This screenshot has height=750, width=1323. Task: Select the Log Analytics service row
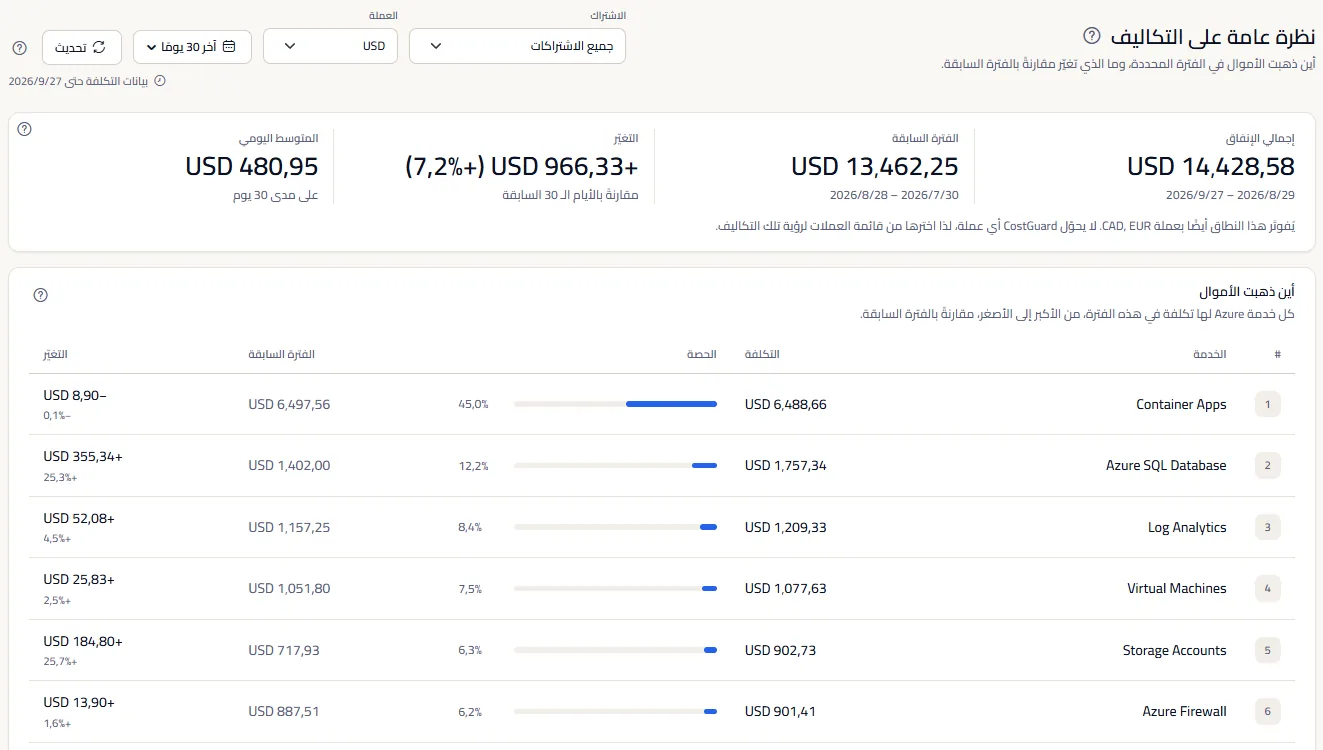click(x=662, y=527)
